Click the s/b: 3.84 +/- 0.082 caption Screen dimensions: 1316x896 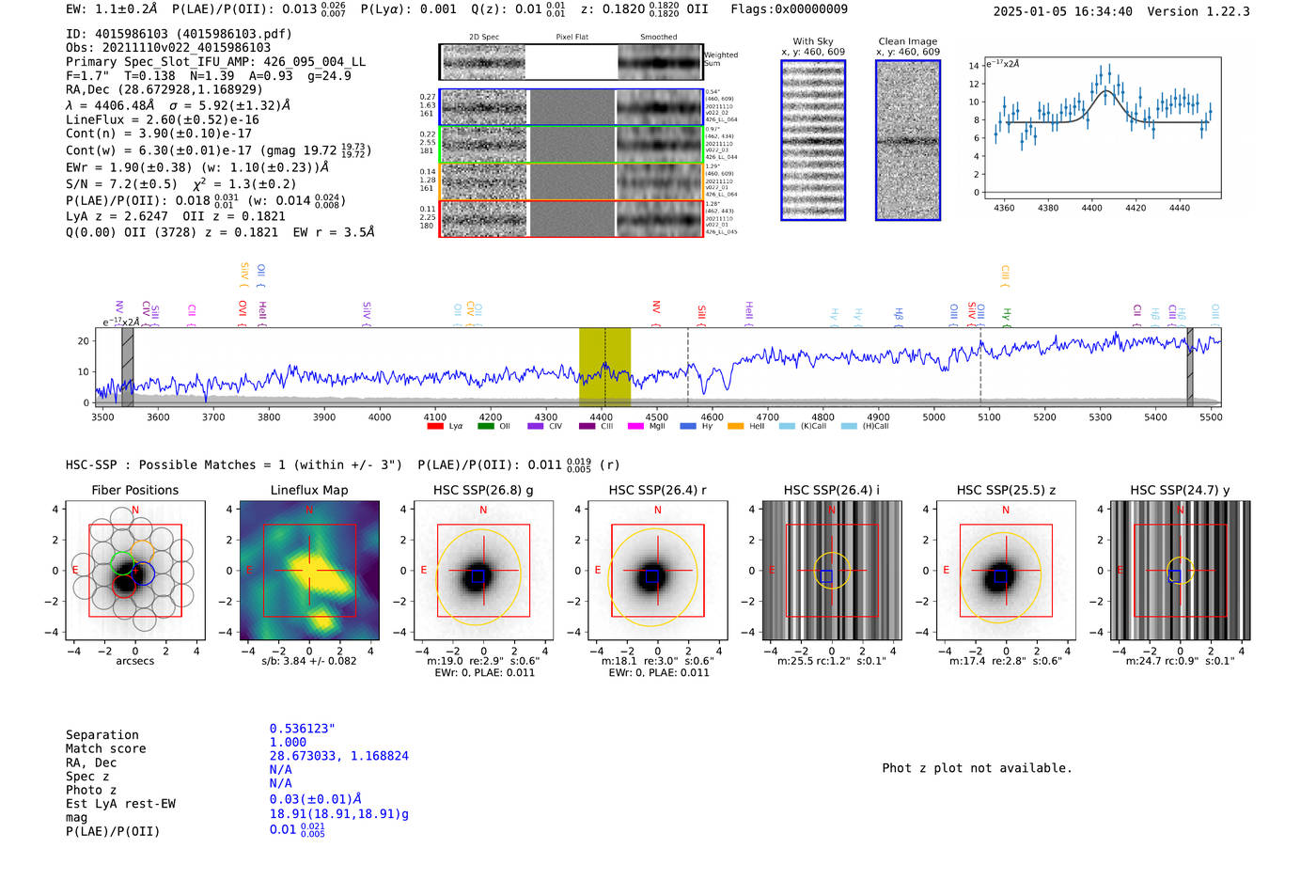[309, 661]
